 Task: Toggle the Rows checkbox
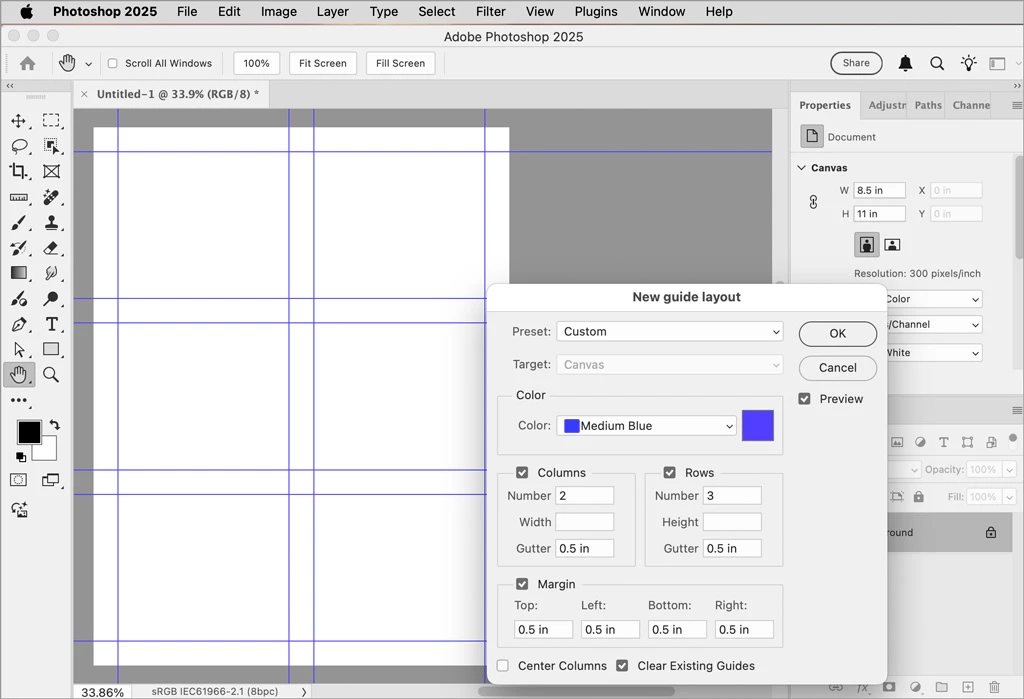[669, 472]
